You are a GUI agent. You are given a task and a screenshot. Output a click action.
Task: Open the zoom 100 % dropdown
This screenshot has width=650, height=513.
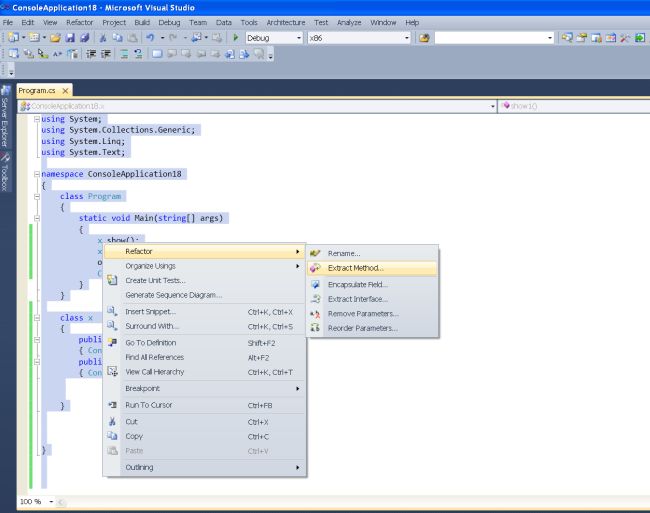click(x=51, y=502)
